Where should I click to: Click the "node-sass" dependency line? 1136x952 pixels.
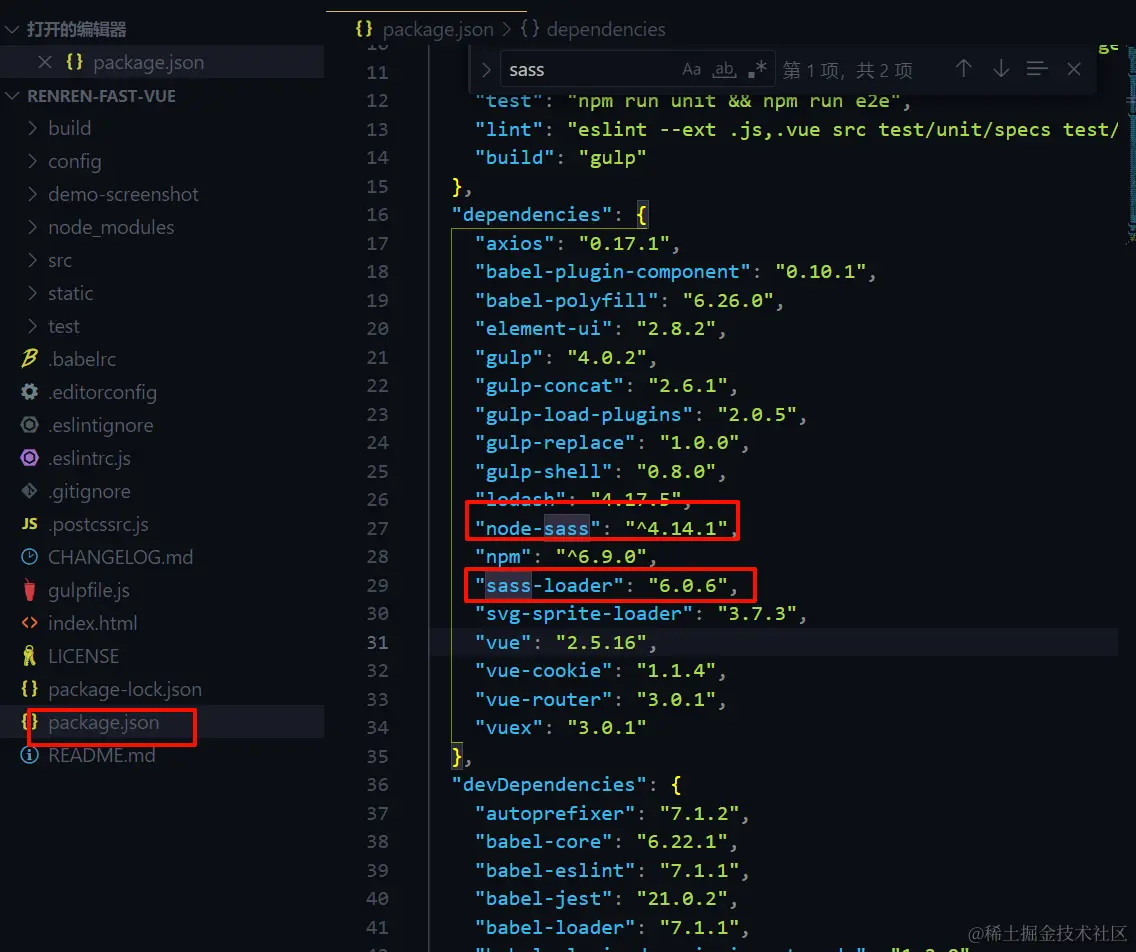tap(606, 528)
